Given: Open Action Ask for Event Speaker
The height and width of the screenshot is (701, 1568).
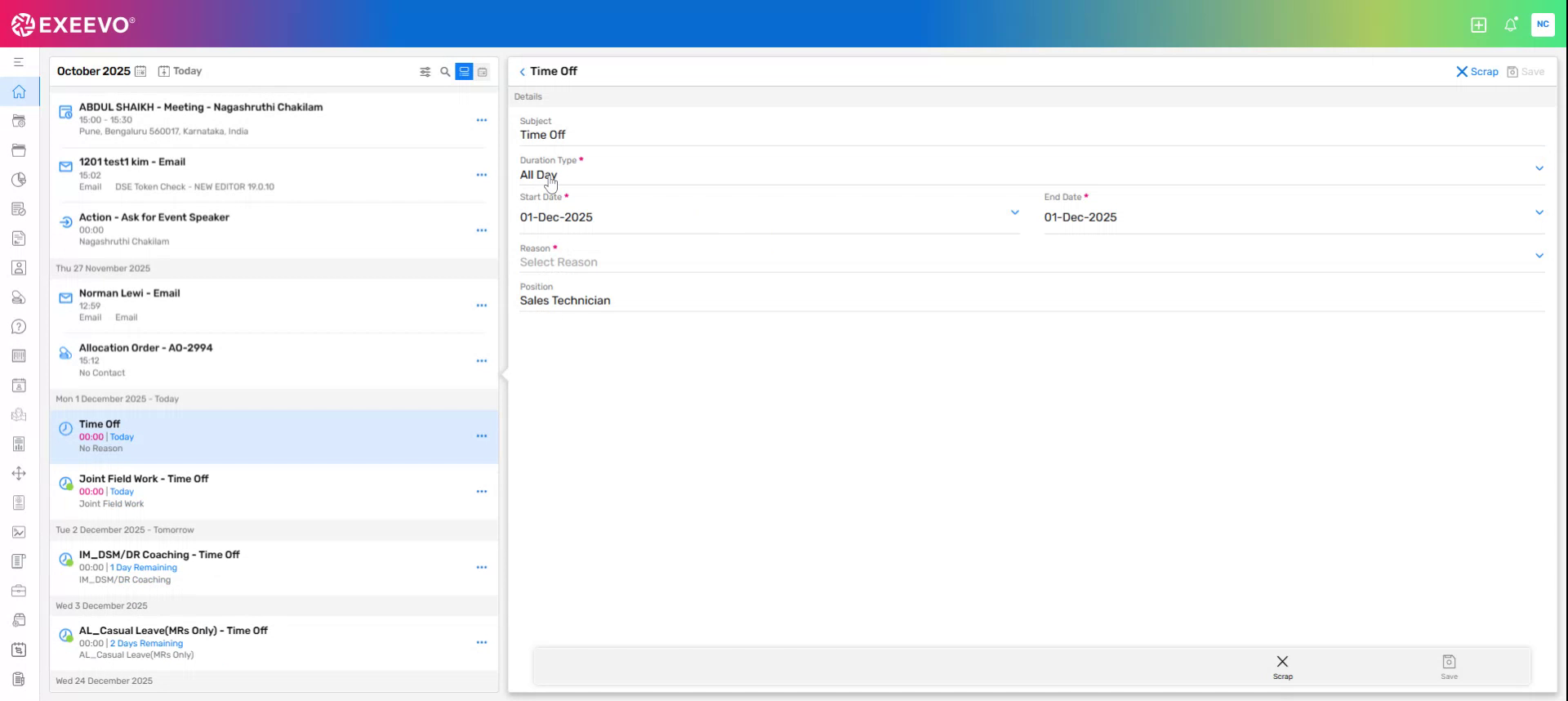Looking at the screenshot, I should click(x=274, y=230).
